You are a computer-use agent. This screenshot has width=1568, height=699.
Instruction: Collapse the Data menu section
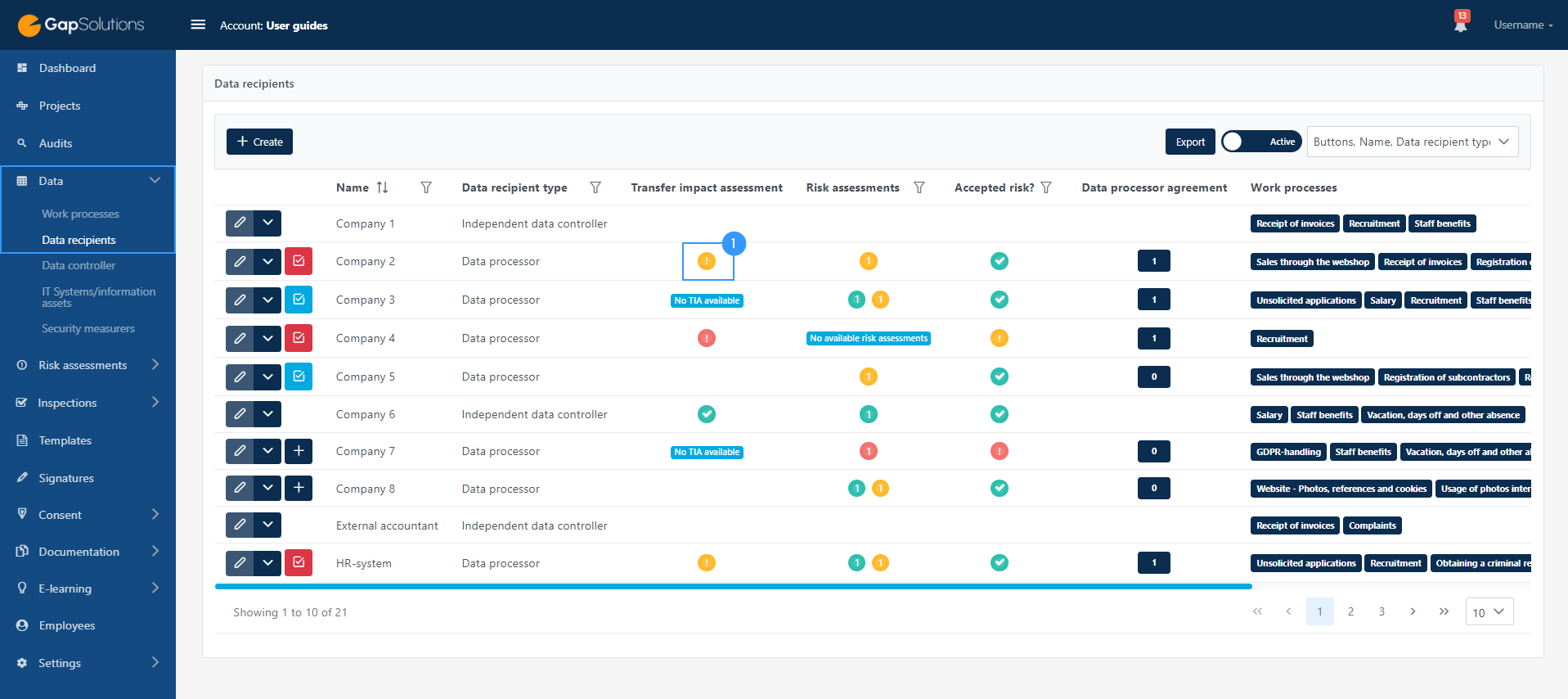tap(155, 181)
